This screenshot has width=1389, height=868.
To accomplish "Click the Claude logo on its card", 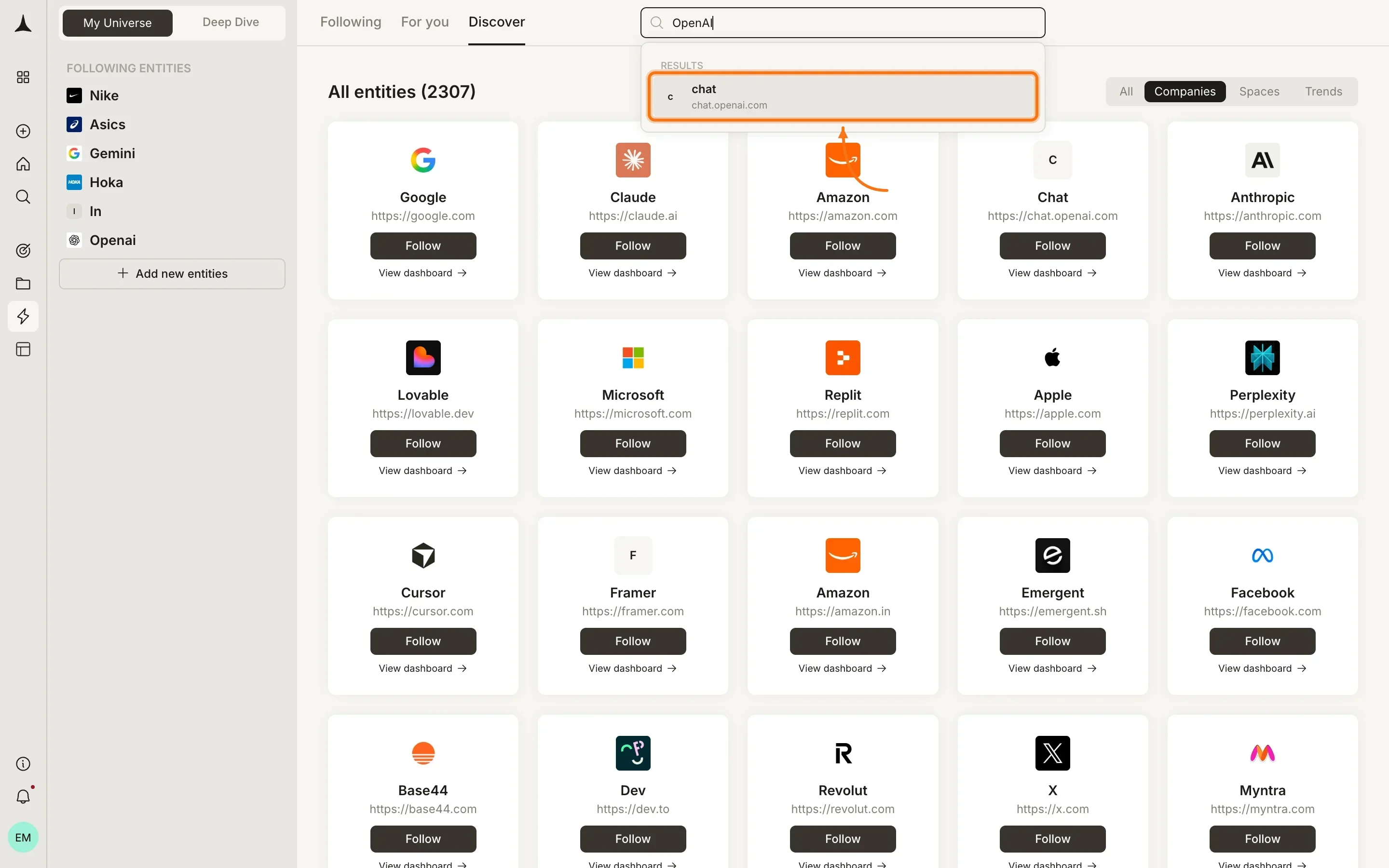I will (x=633, y=160).
